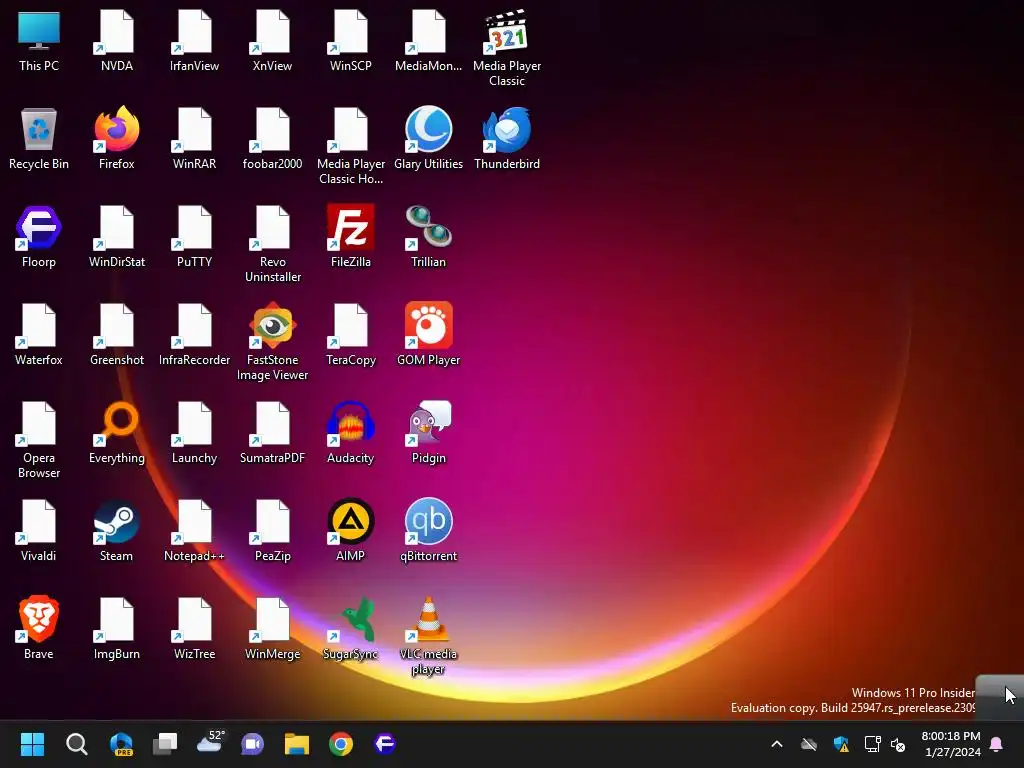This screenshot has height=768, width=1024.
Task: Open the clock showing 8:00:18 PM
Action: click(951, 744)
